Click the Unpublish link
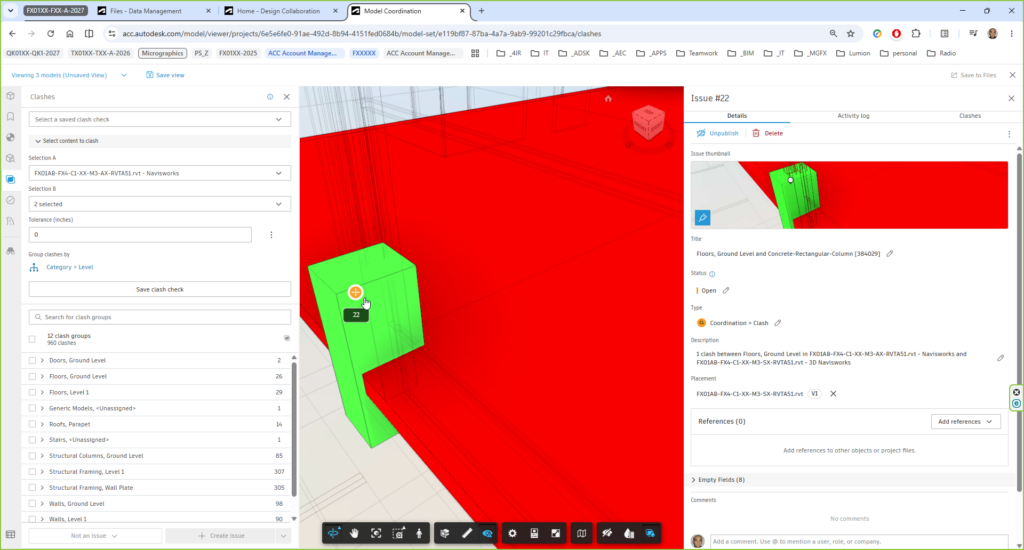Image resolution: width=1024 pixels, height=550 pixels. [x=718, y=133]
